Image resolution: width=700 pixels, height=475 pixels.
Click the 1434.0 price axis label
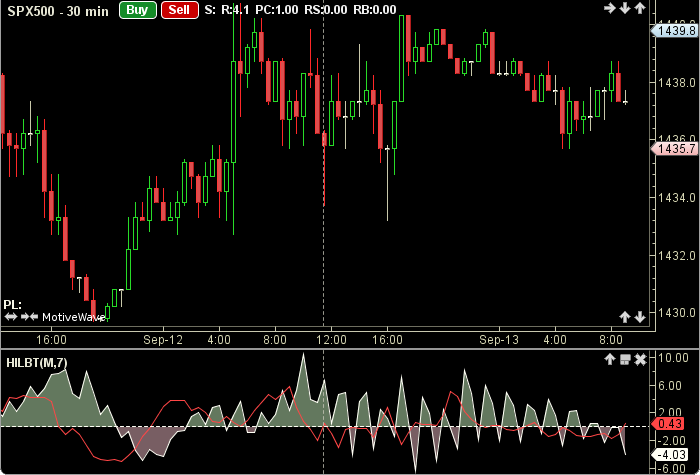coord(677,197)
